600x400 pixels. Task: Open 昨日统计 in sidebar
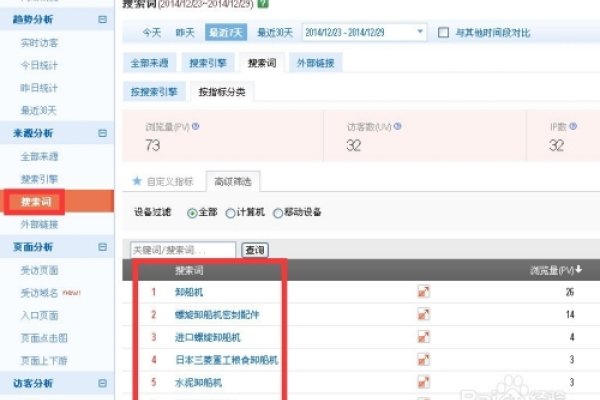[39, 88]
